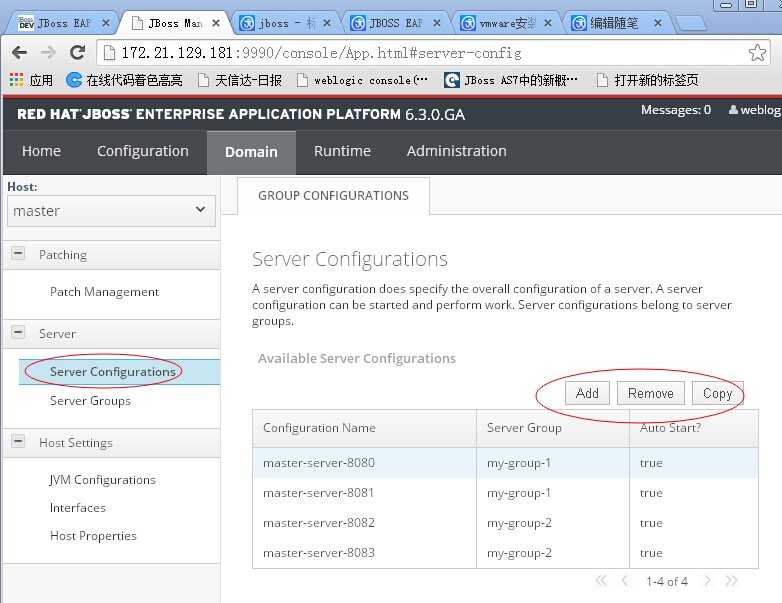Click the browser forward arrow
The width and height of the screenshot is (782, 603).
pos(48,52)
